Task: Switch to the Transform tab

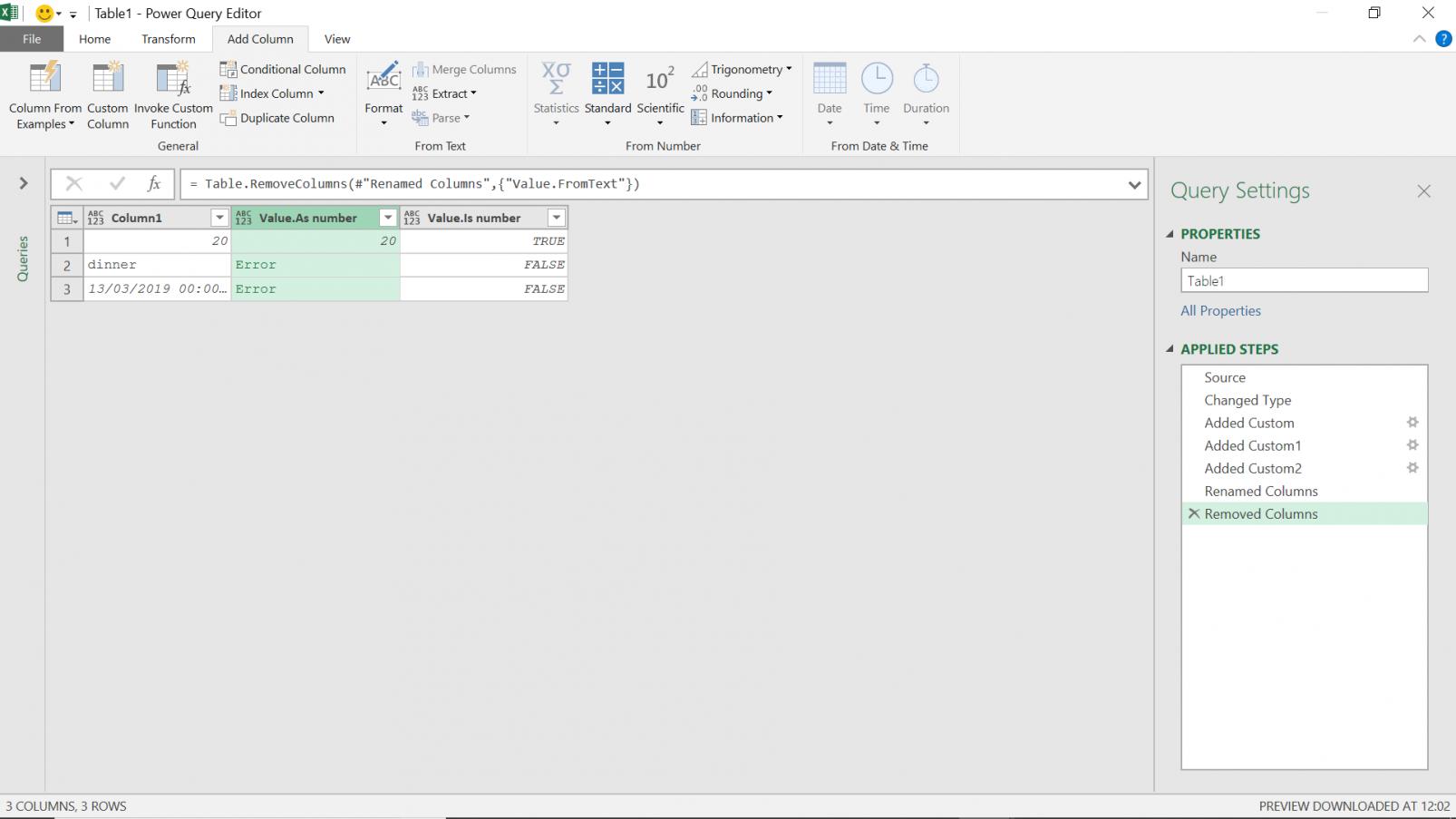Action: [x=168, y=39]
